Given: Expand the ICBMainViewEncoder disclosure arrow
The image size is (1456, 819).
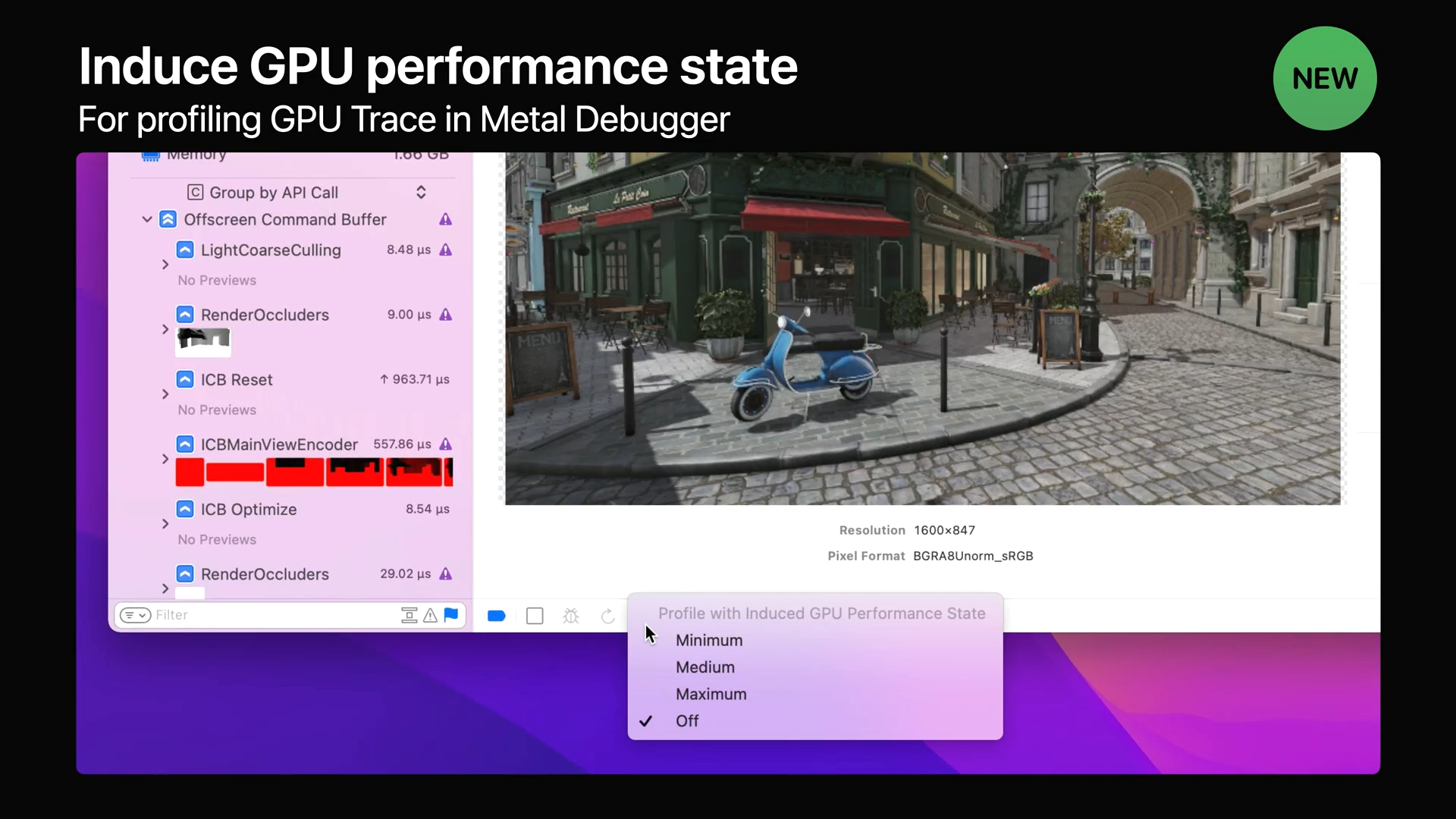Looking at the screenshot, I should click(x=165, y=459).
